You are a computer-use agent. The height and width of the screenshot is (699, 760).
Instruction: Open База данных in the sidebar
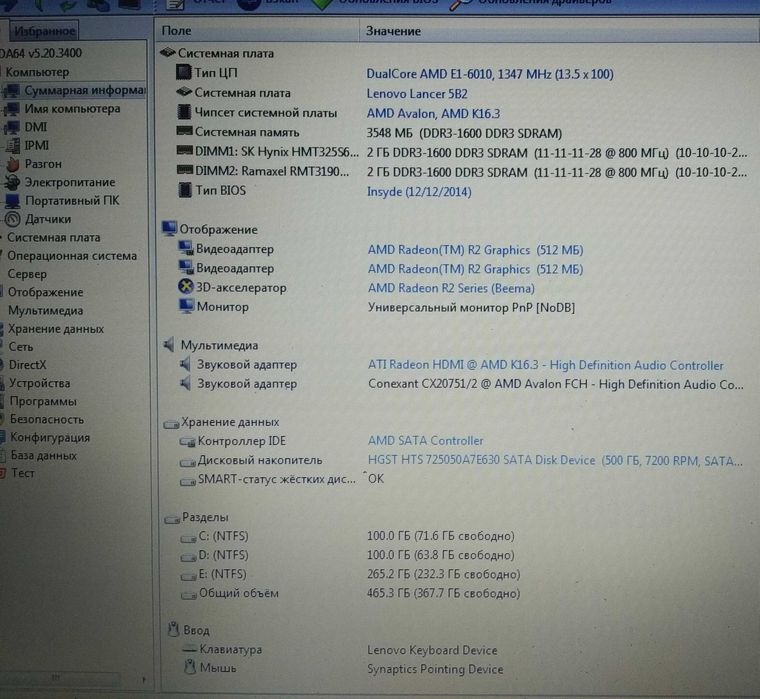[43, 455]
